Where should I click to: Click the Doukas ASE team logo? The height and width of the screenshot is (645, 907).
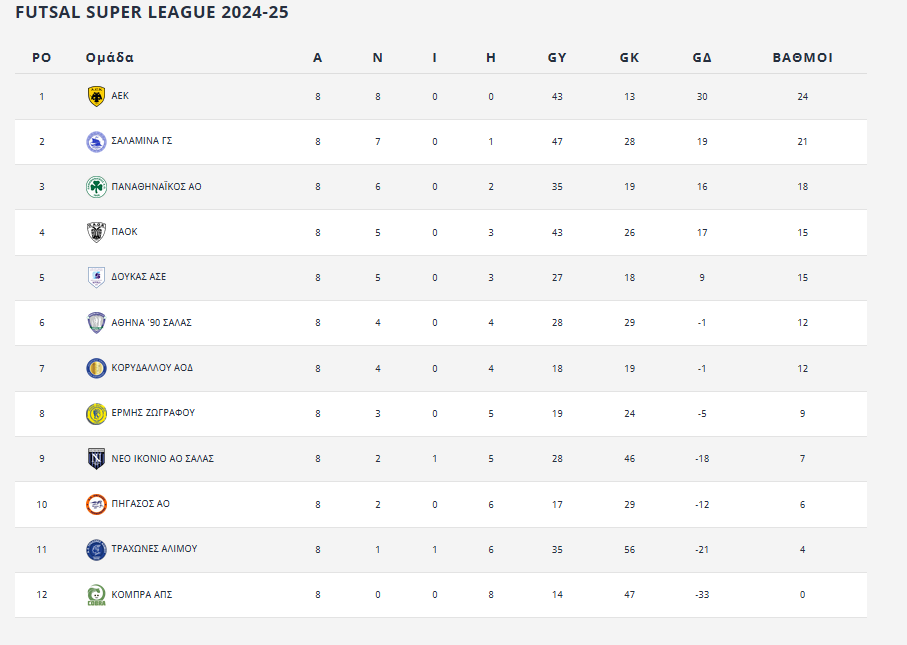[96, 277]
